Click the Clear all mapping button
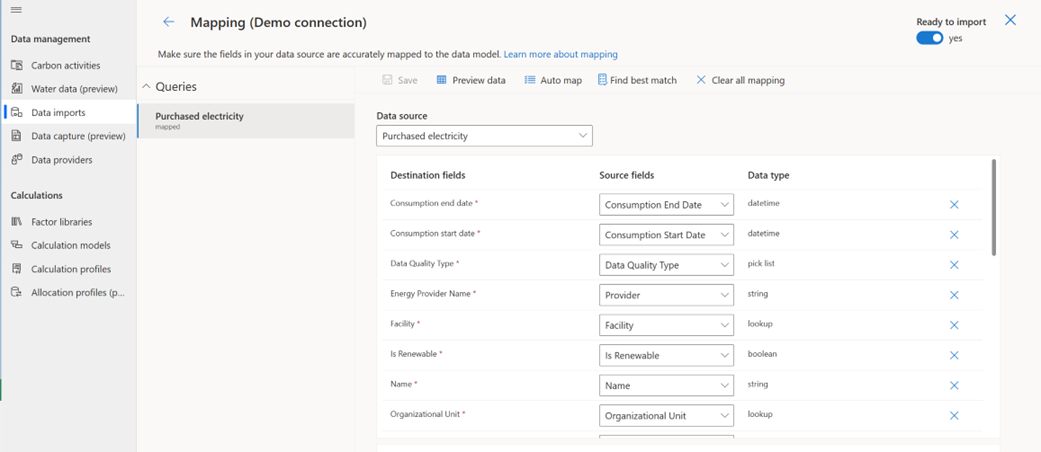The height and width of the screenshot is (452, 1041). (x=740, y=80)
